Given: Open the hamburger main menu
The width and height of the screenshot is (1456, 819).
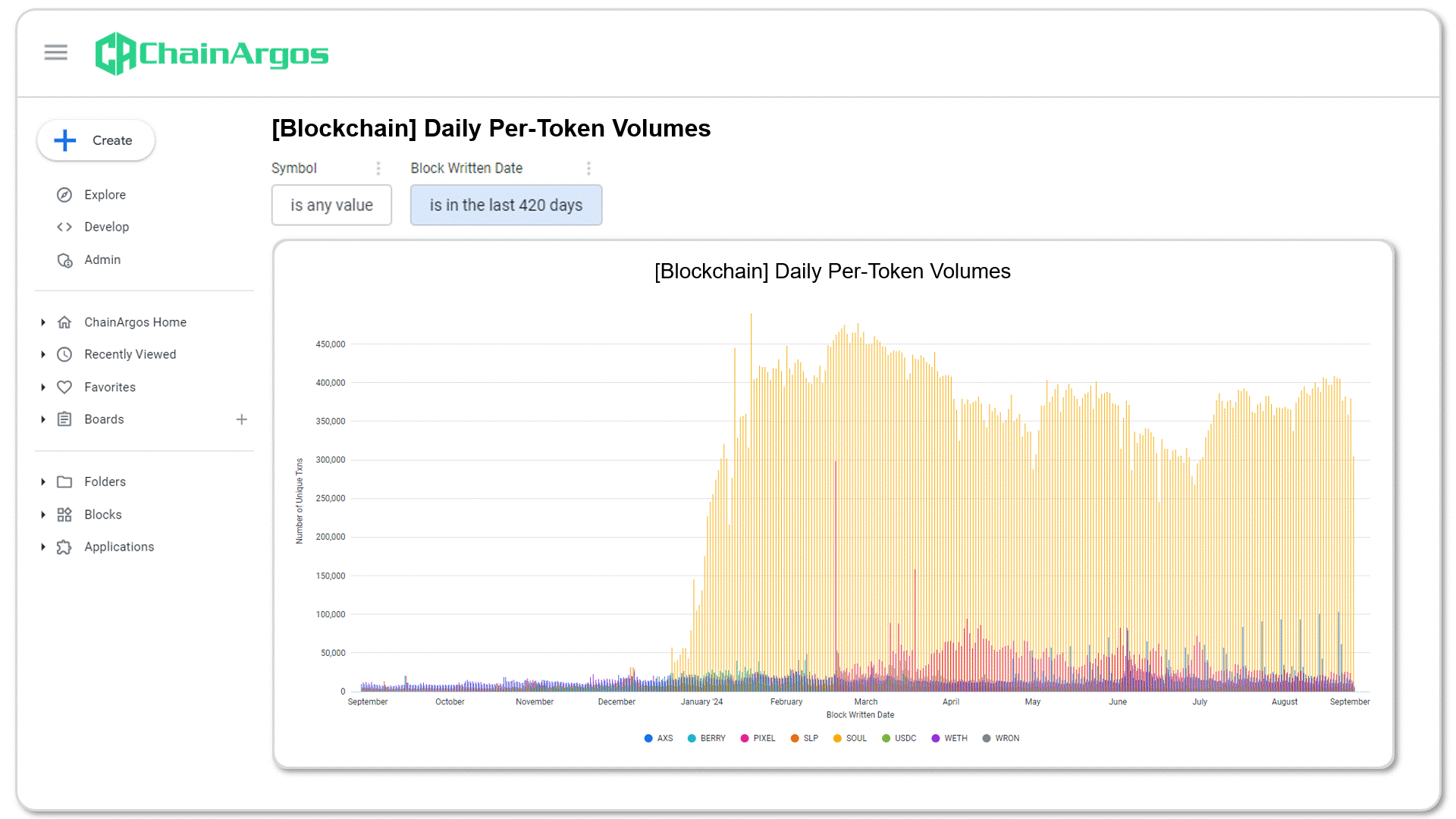Looking at the screenshot, I should click(x=55, y=52).
